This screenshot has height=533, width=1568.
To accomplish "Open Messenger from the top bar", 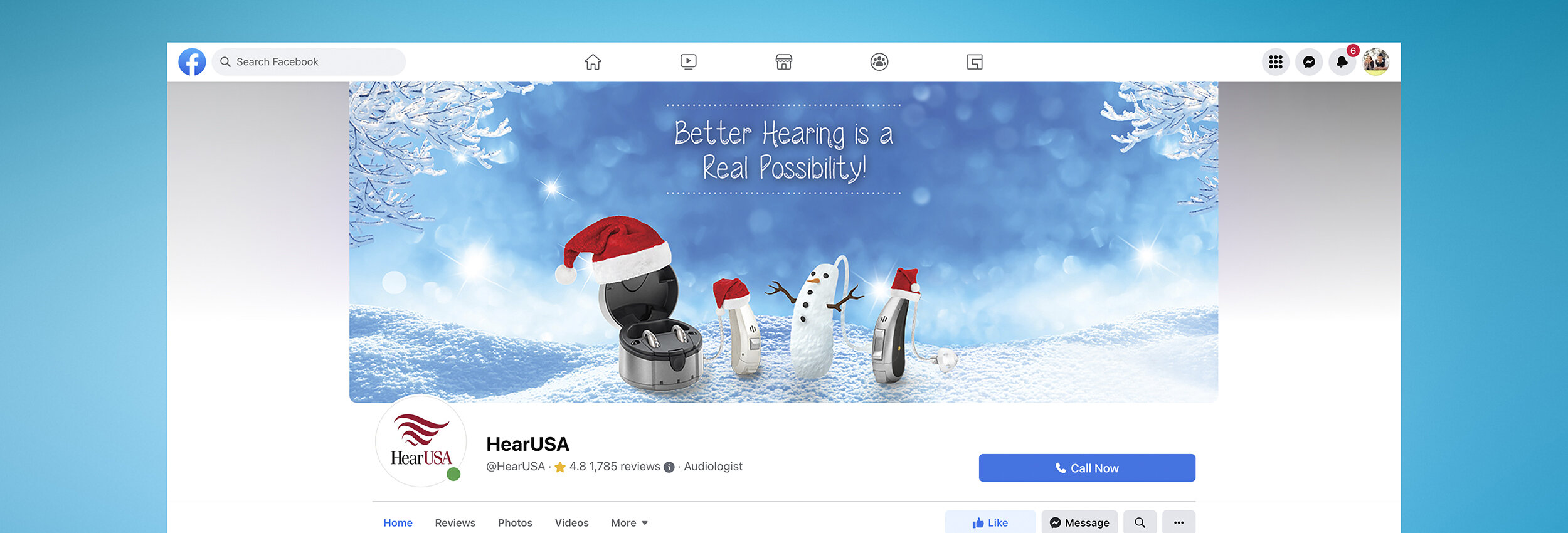I will pyautogui.click(x=1309, y=62).
